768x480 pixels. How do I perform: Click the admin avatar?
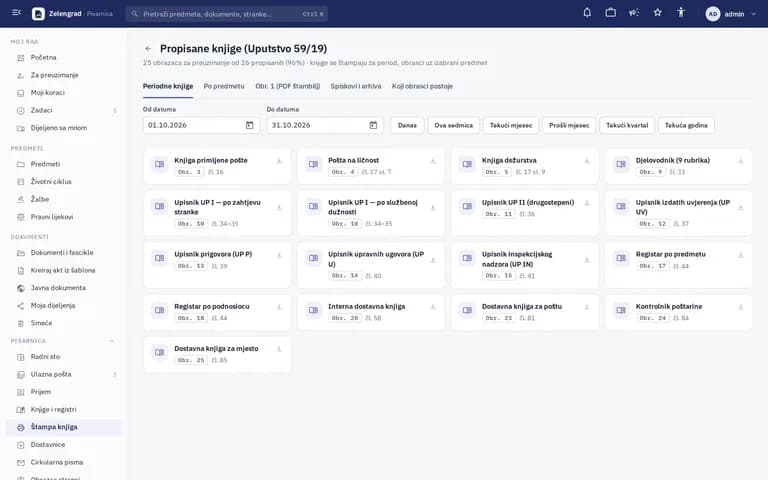pyautogui.click(x=713, y=14)
